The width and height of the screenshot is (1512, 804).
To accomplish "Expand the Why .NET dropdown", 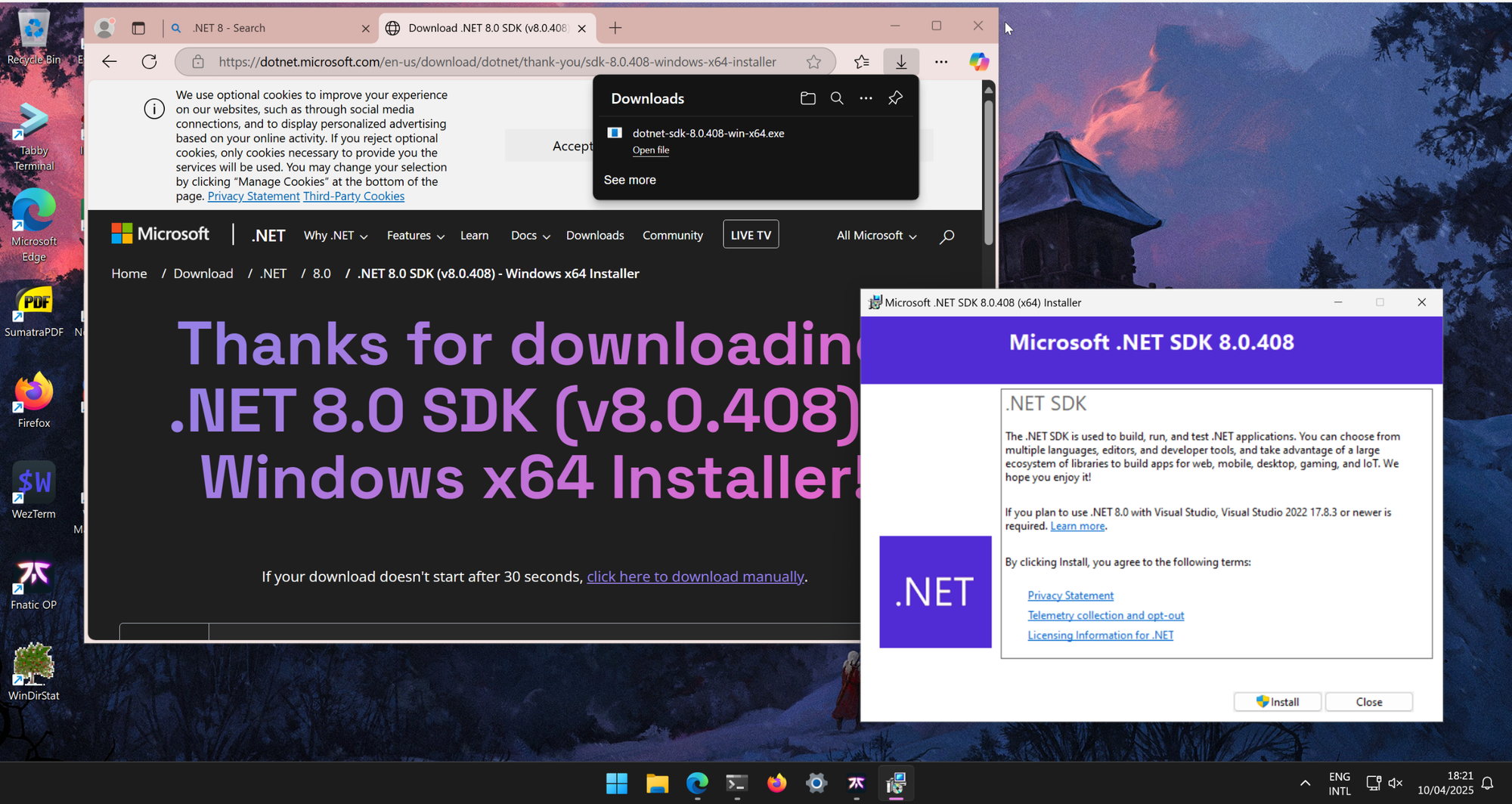I will coord(336,236).
